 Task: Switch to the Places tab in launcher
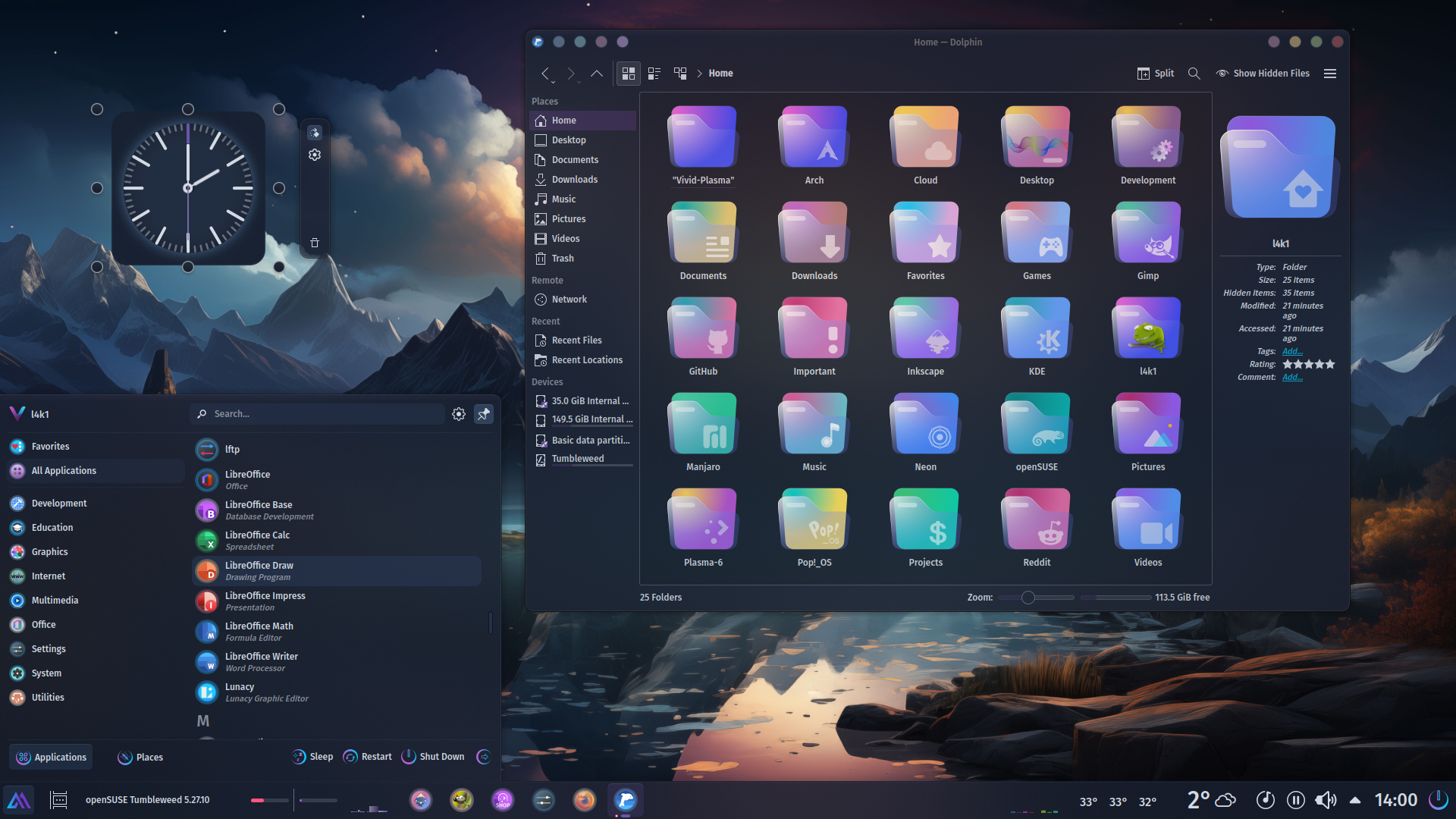click(140, 758)
